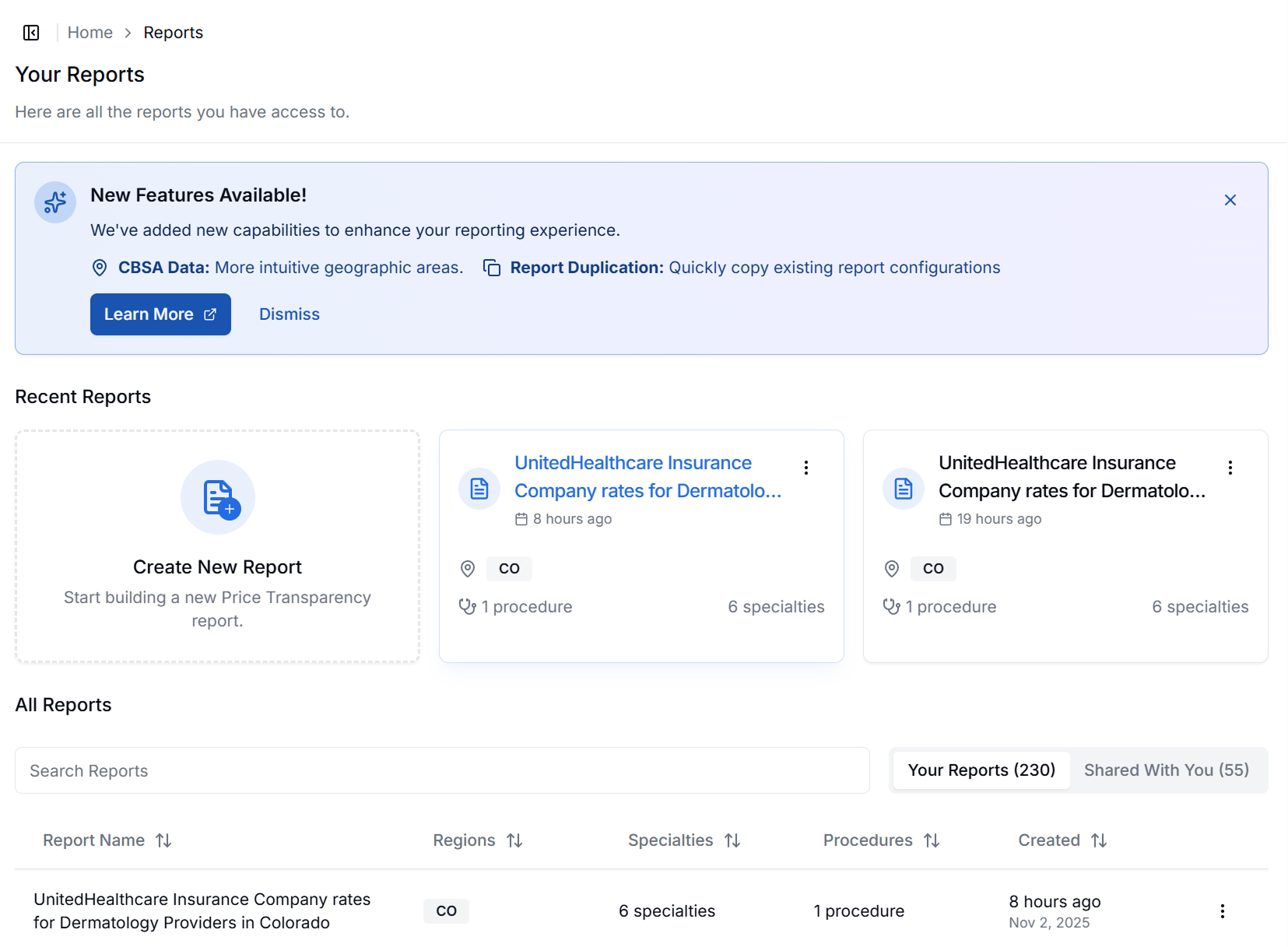Click stethoscope icon on 8 hours ago card

pos(468,607)
